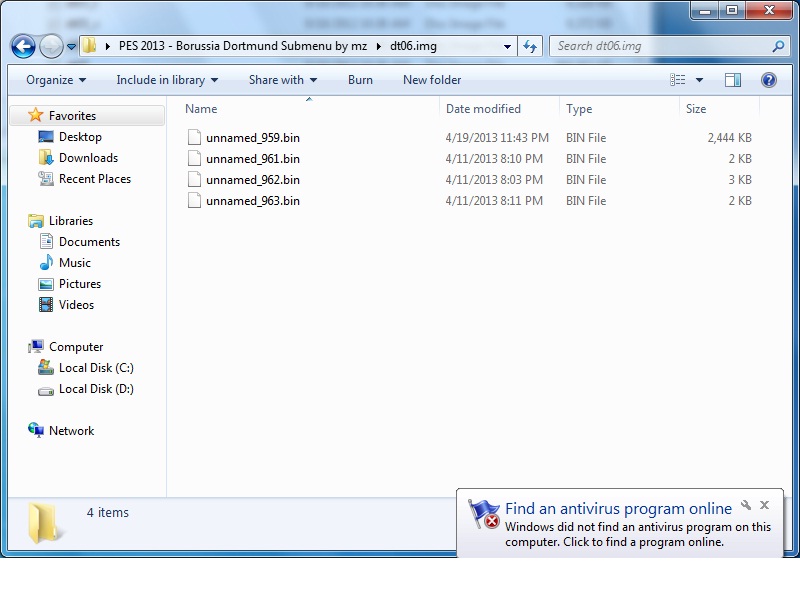Open notification settings wrench icon
The image size is (800, 614).
coord(746,505)
